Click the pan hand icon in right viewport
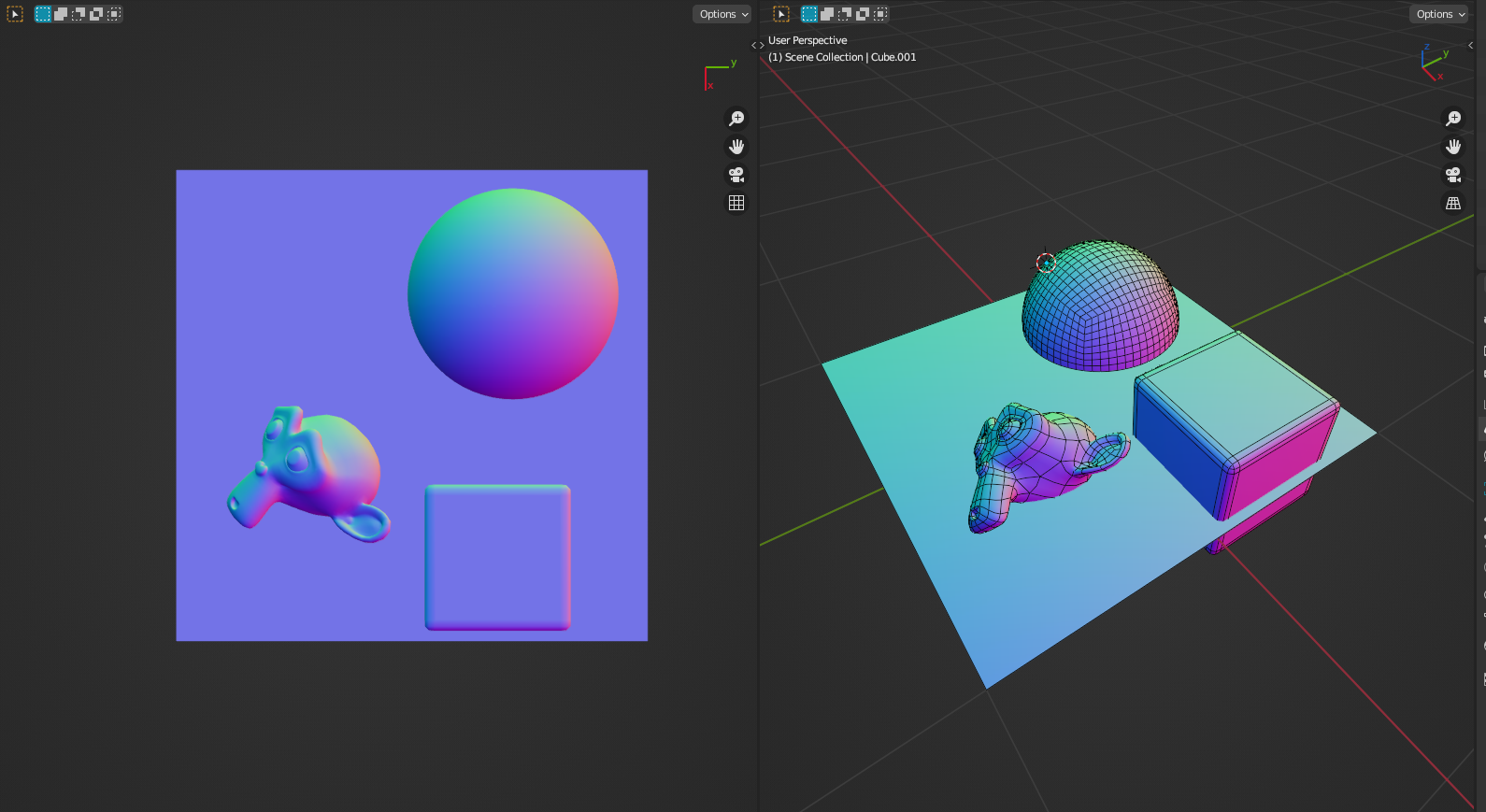The height and width of the screenshot is (812, 1486). point(1453,147)
